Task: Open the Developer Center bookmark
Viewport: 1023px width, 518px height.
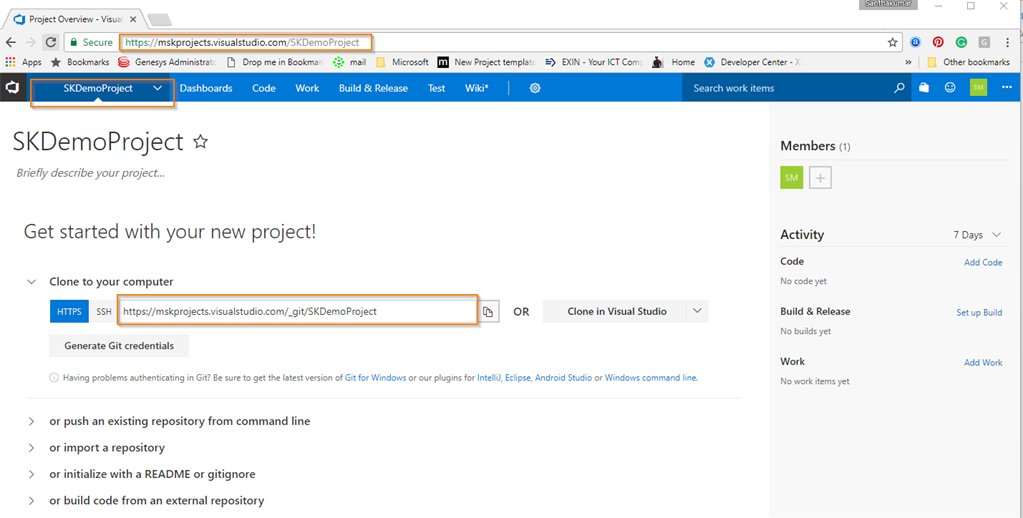Action: [x=753, y=62]
